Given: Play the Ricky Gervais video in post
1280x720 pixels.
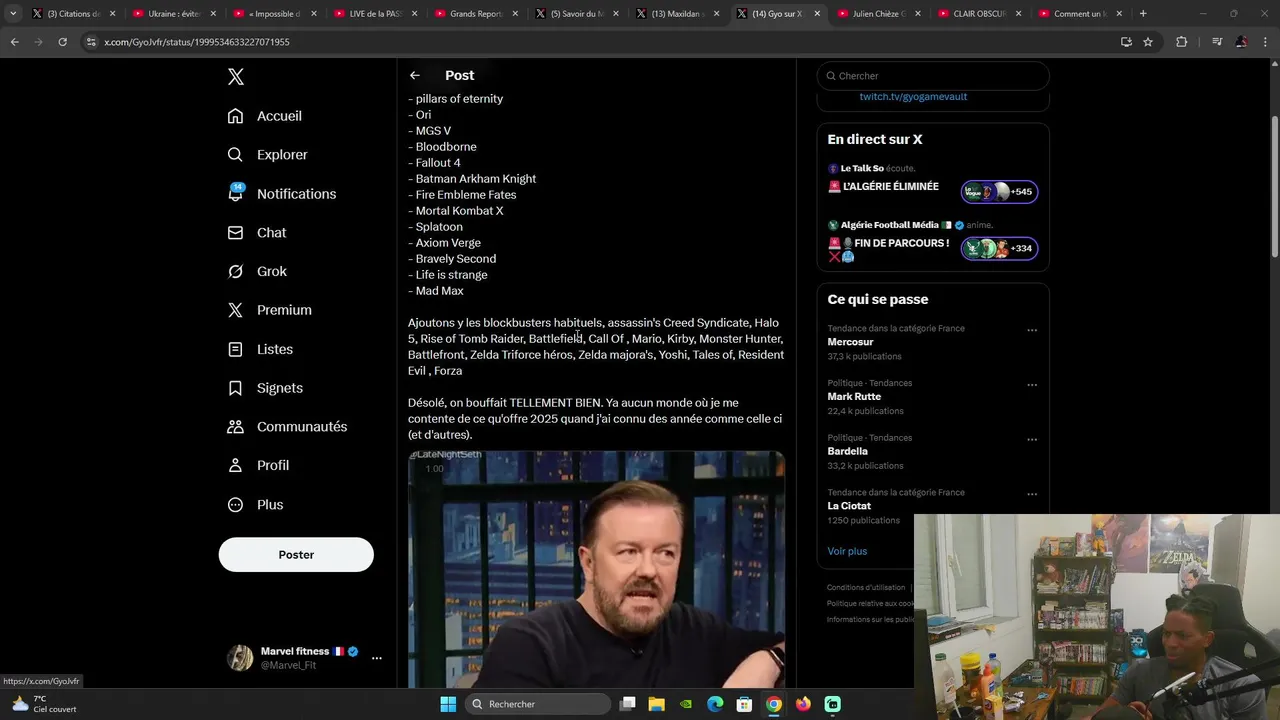Looking at the screenshot, I should (596, 569).
